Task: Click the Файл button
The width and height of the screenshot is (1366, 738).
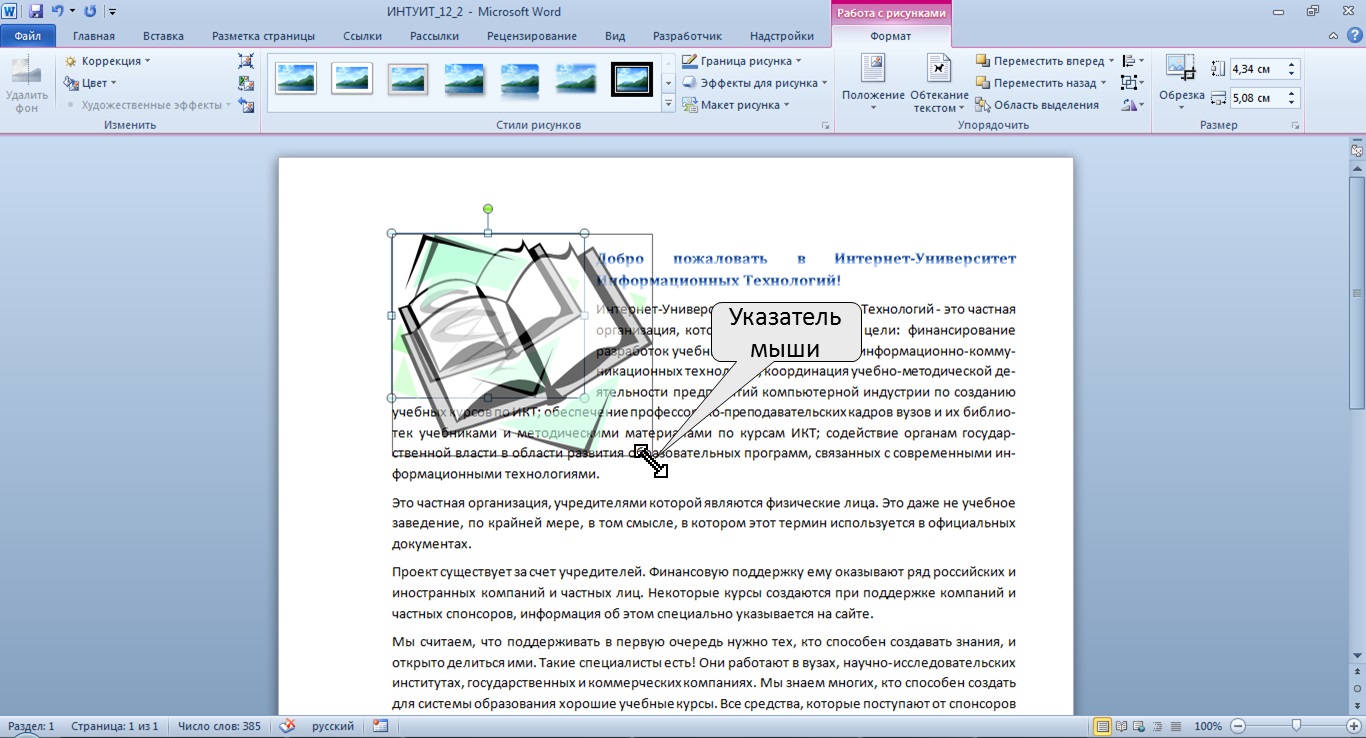Action: coord(28,36)
